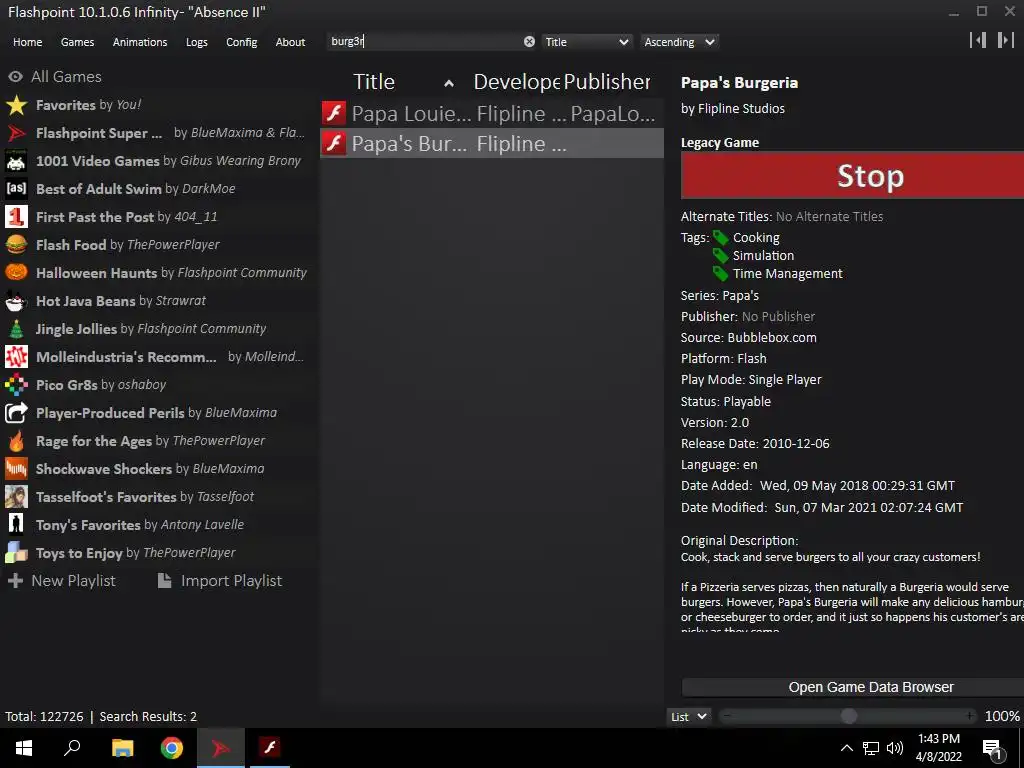Click the Hot Java Beans cup icon
Screen dimensions: 1024x768
[16, 301]
